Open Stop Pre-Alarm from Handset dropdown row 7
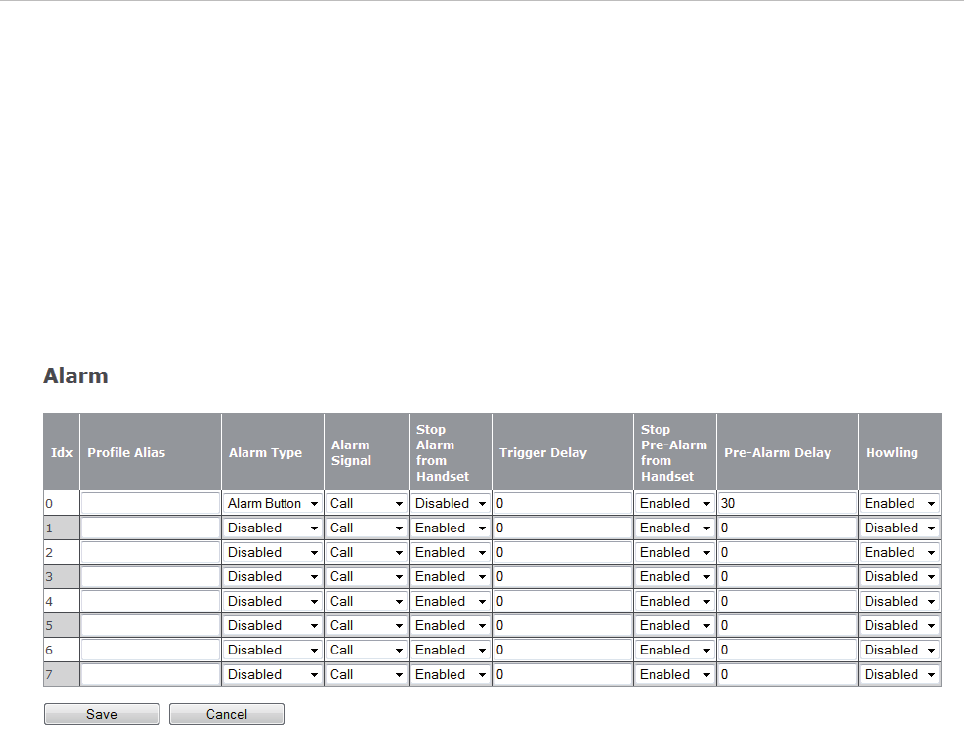 675,674
